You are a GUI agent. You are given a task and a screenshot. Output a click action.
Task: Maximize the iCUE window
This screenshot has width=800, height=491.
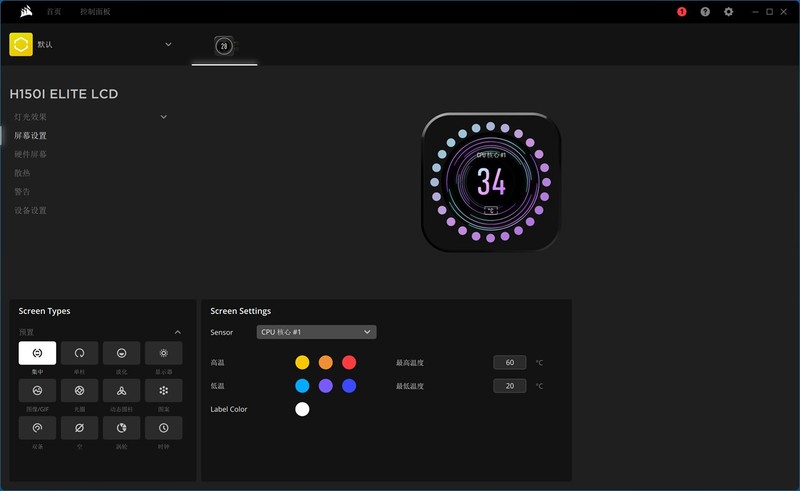coord(769,12)
